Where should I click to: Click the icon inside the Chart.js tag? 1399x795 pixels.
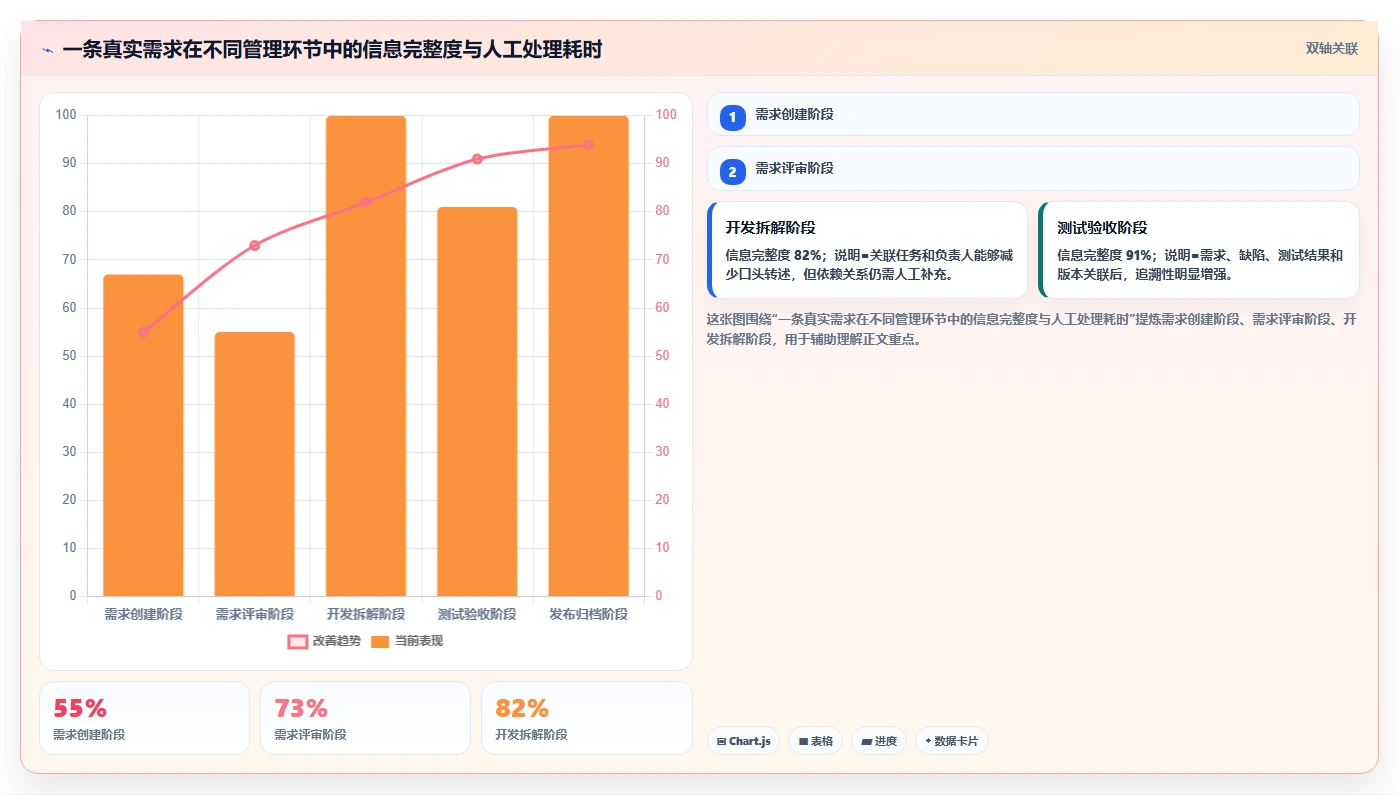[x=721, y=741]
